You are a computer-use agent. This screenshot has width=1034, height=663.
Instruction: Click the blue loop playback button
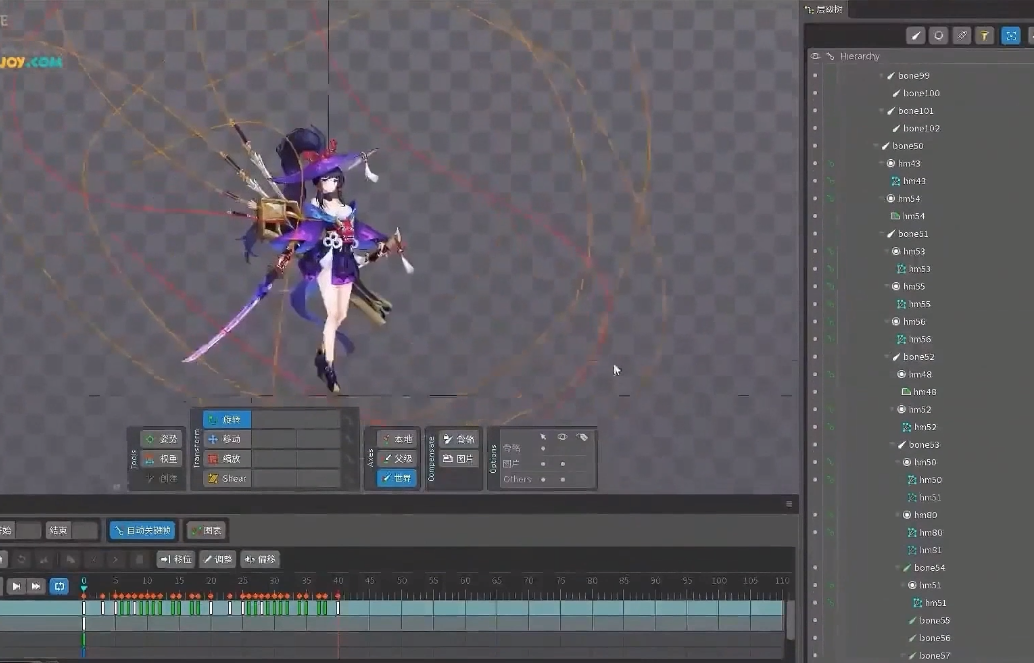(x=59, y=586)
